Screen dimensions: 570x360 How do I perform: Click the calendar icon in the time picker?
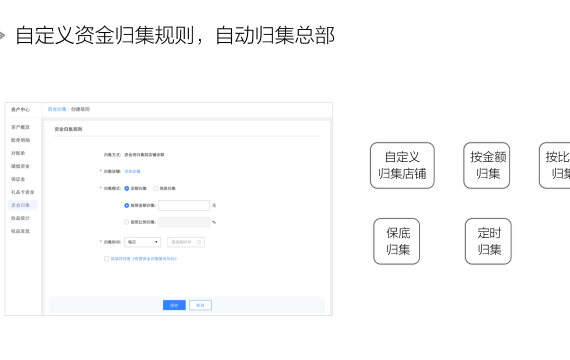click(x=199, y=242)
